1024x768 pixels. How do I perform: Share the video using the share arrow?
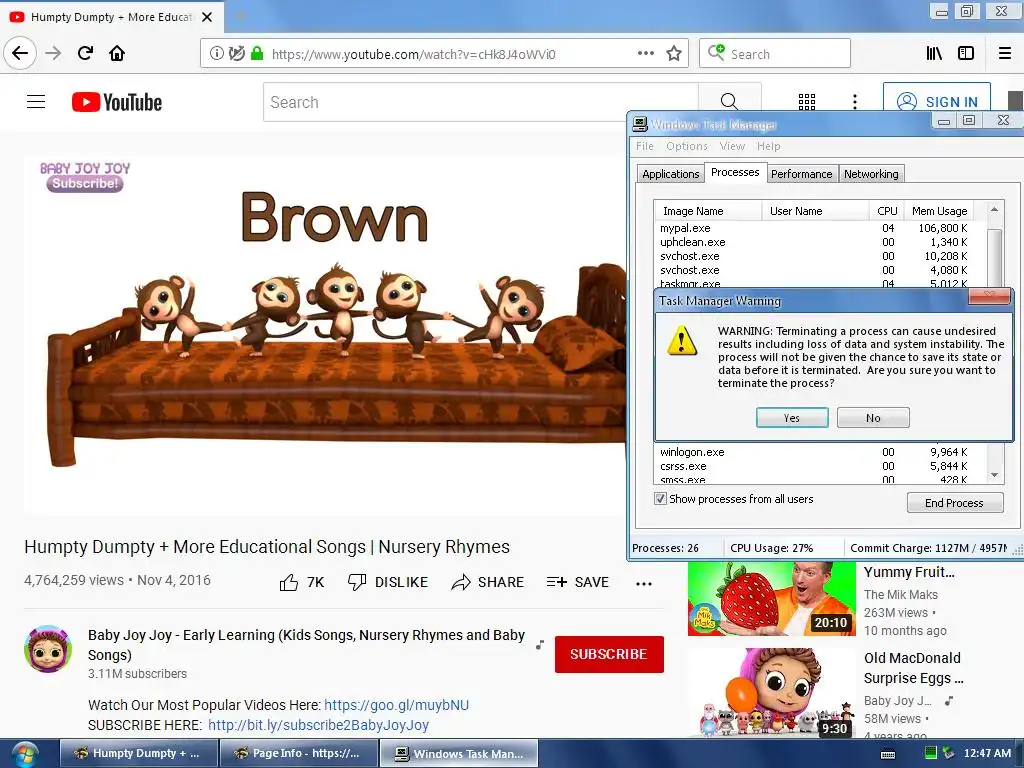point(461,583)
